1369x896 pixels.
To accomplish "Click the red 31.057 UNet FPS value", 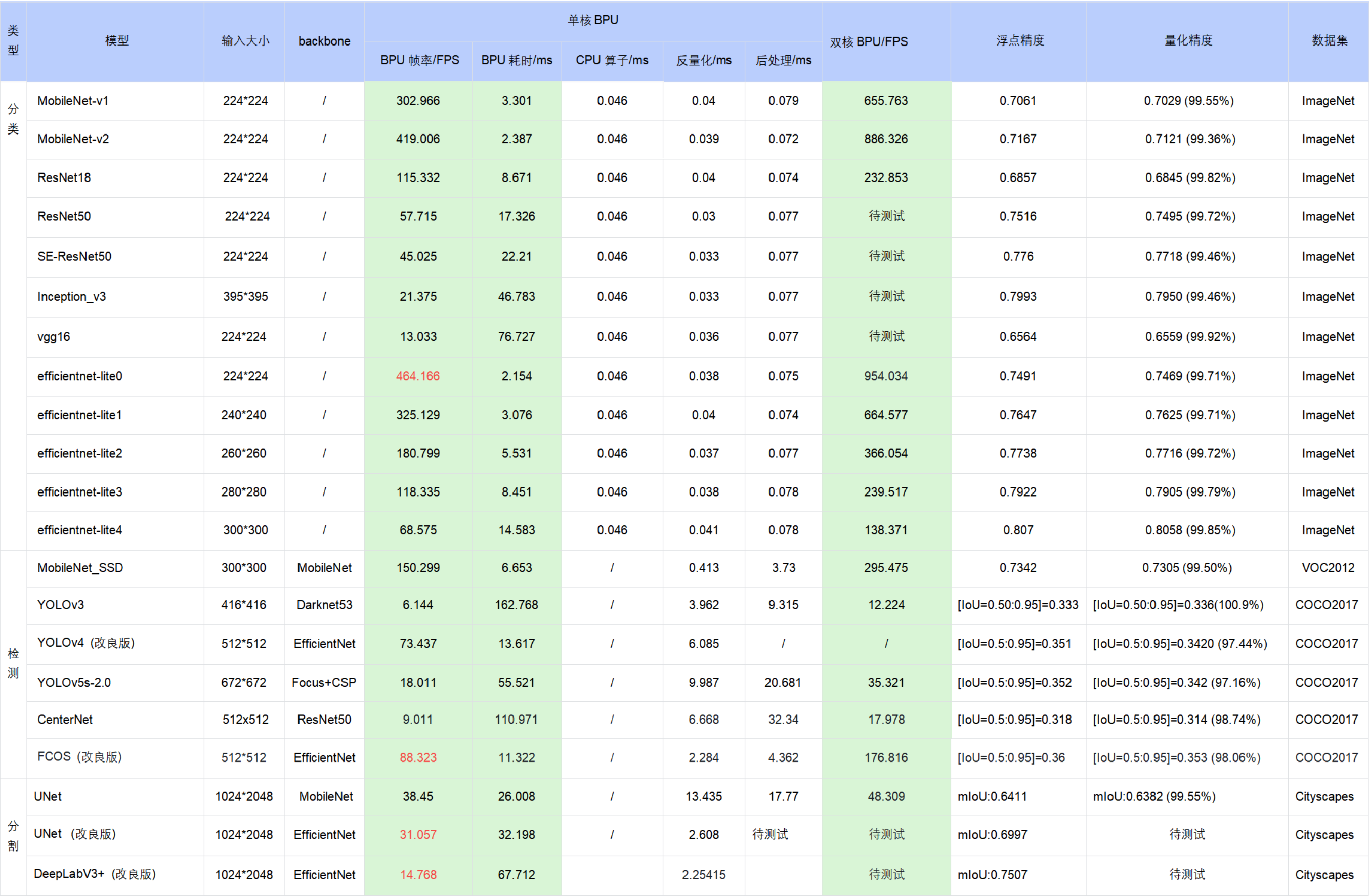I will (x=417, y=834).
